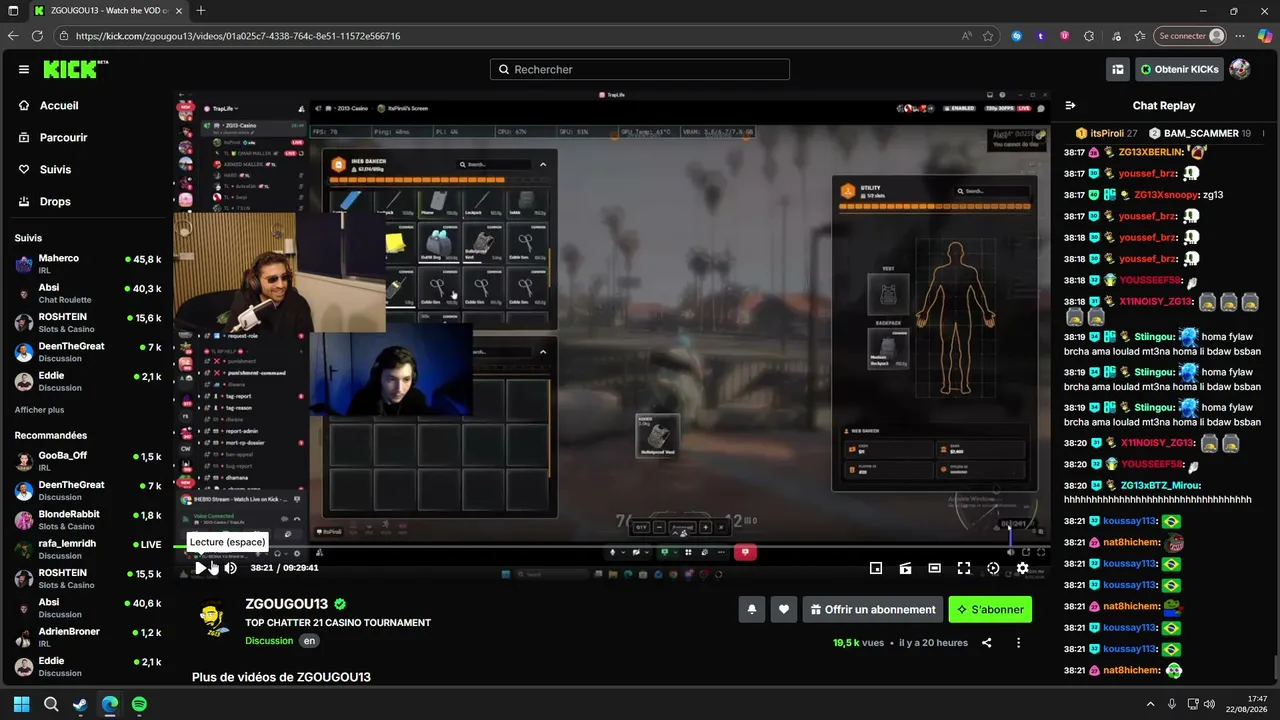Mute the video player volume
This screenshot has height=720, width=1280.
pos(230,568)
